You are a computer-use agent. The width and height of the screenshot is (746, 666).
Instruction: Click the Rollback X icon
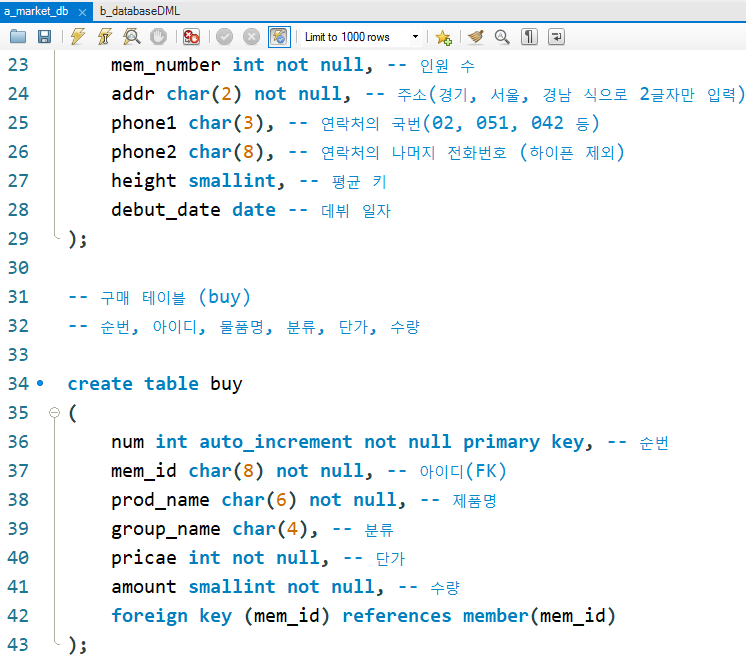coord(251,37)
